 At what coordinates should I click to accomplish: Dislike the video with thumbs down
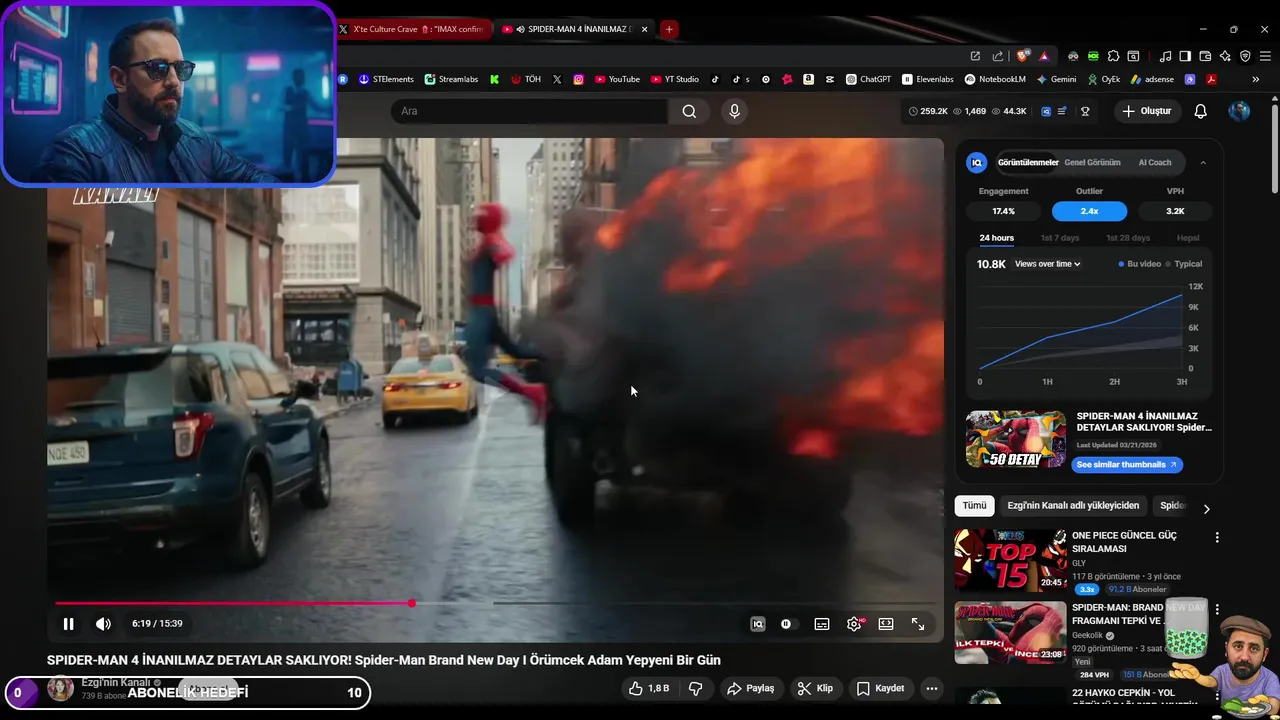tap(696, 688)
